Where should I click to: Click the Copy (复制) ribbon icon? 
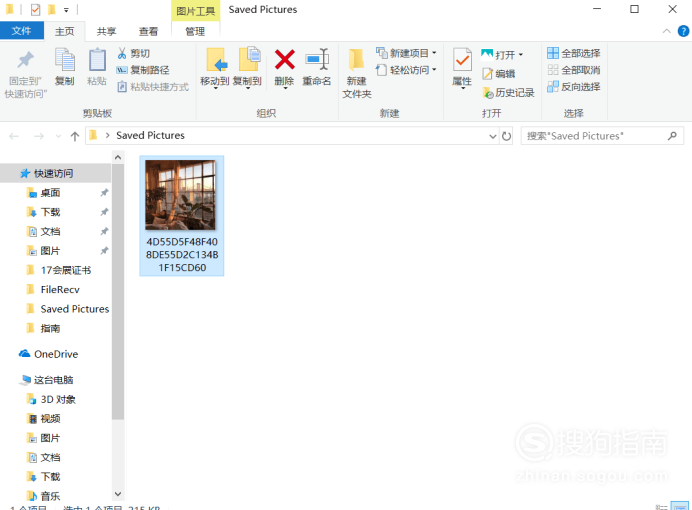coord(64,67)
